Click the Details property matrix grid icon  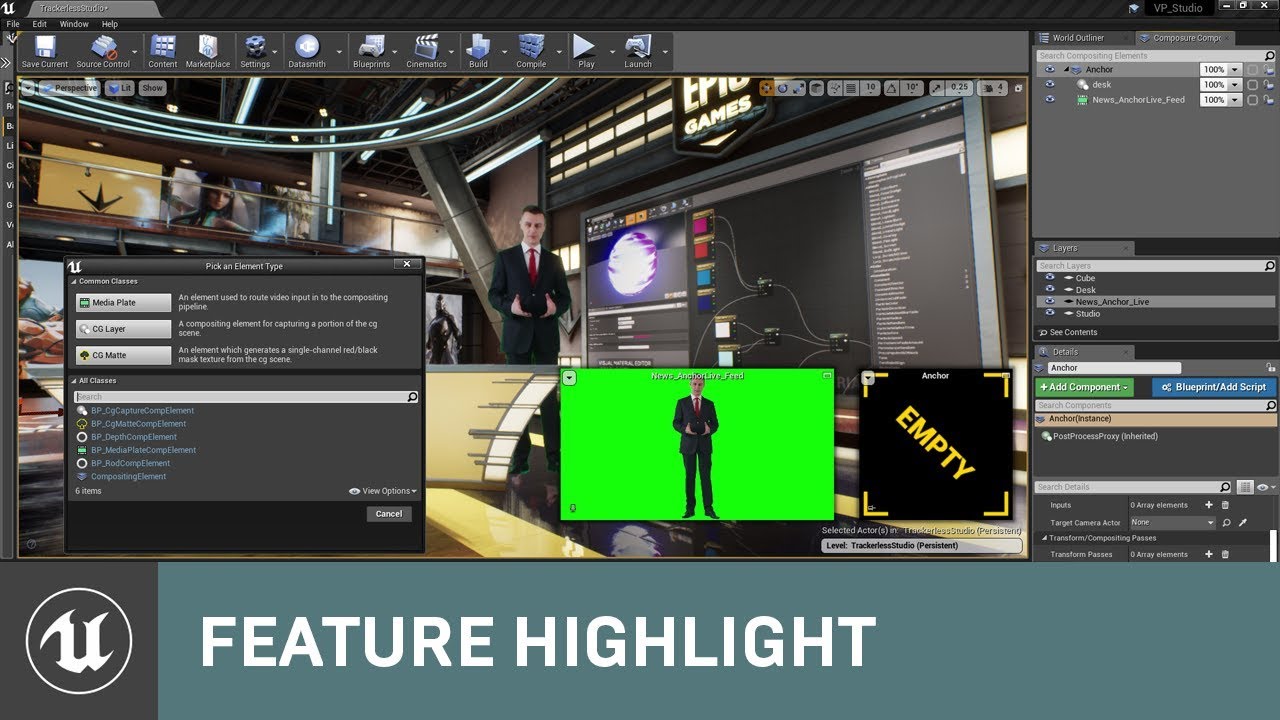(x=1245, y=487)
